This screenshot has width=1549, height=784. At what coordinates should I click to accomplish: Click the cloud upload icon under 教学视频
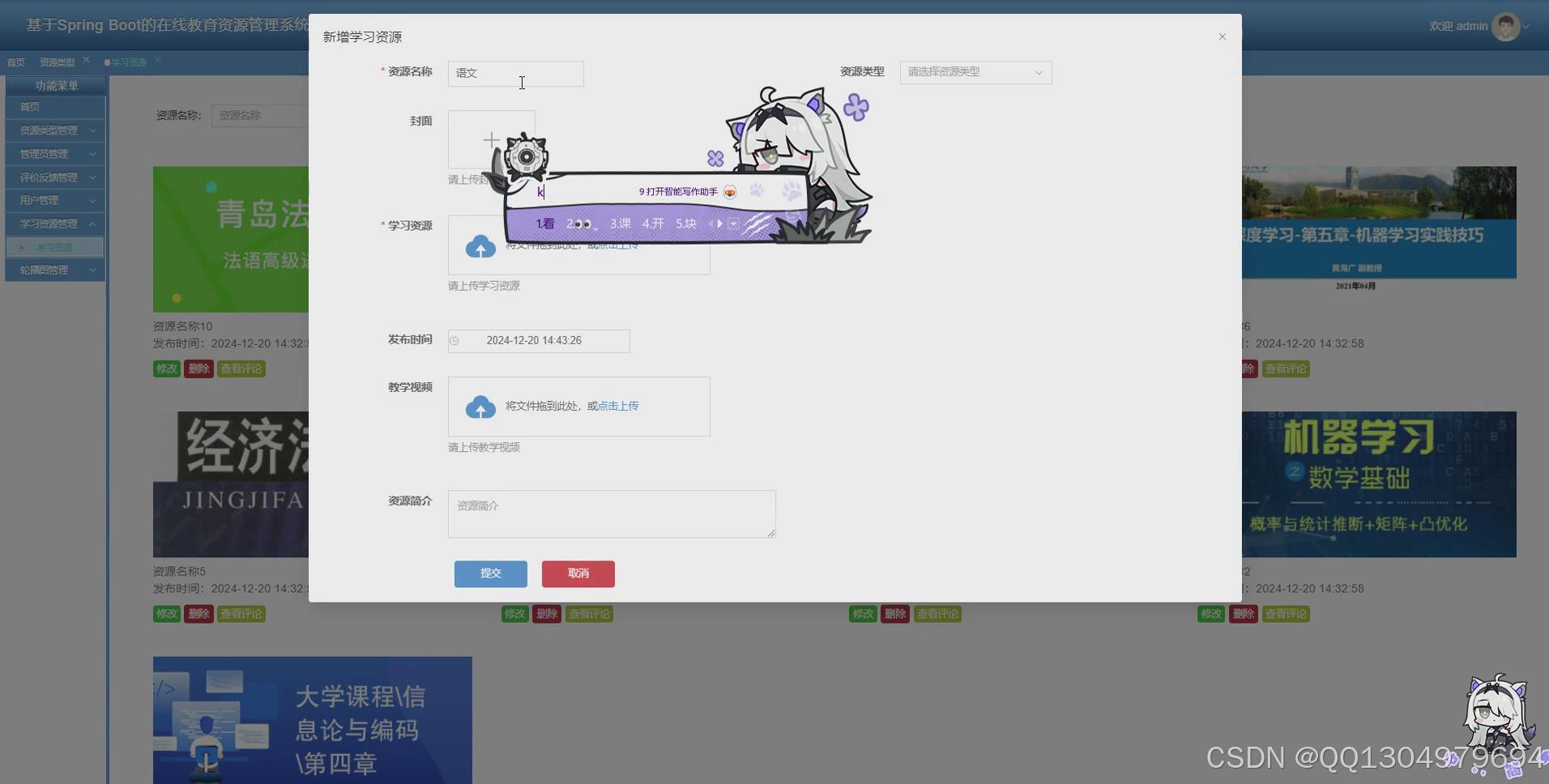click(480, 407)
